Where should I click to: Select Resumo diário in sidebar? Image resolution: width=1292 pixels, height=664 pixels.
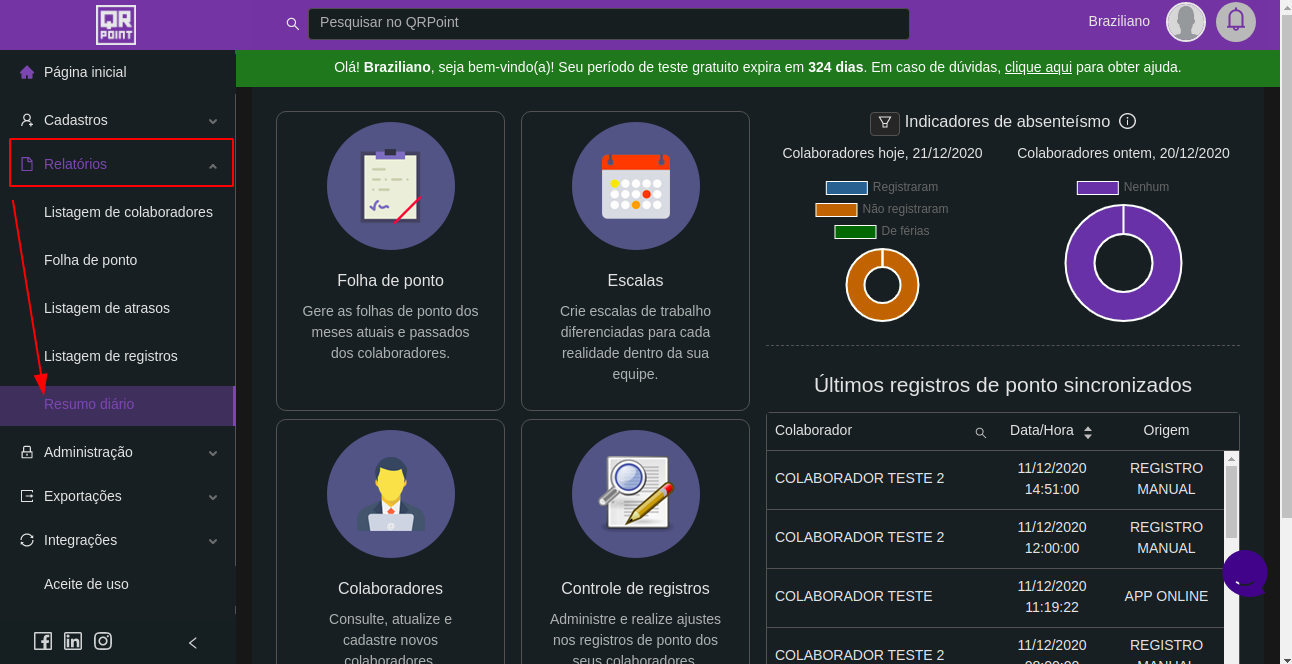point(89,404)
